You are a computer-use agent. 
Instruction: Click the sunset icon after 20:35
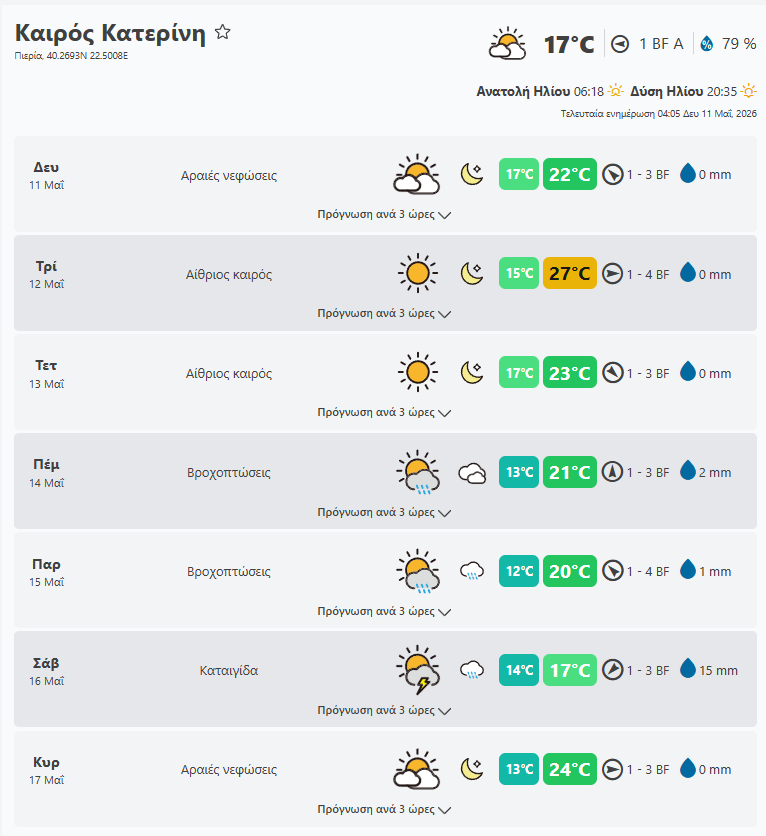click(x=748, y=91)
